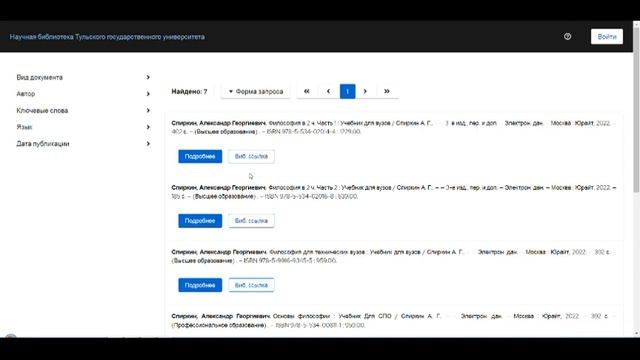Expand the Ключевые слова filter
Image resolution: width=640 pixels, height=360 pixels.
pos(83,111)
